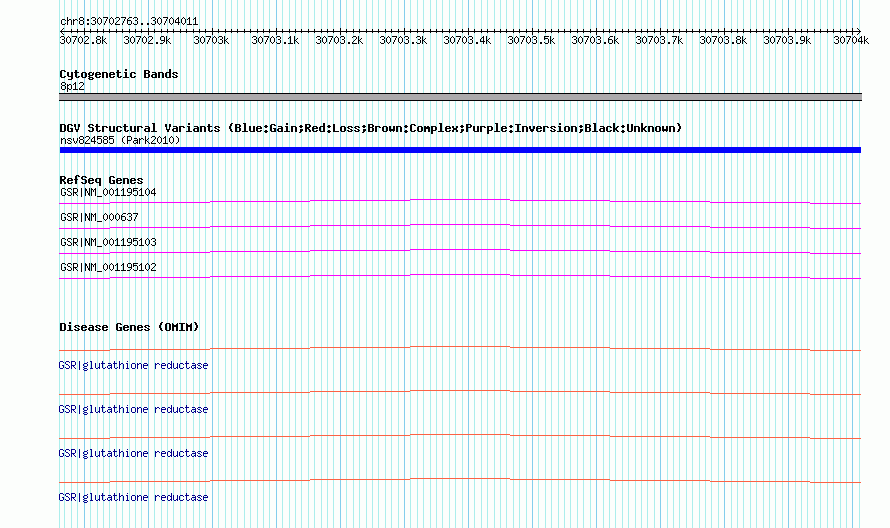This screenshot has height=528, width=890.
Task: Select the gray 8p12 cytogenetic band bar
Action: tap(460, 97)
